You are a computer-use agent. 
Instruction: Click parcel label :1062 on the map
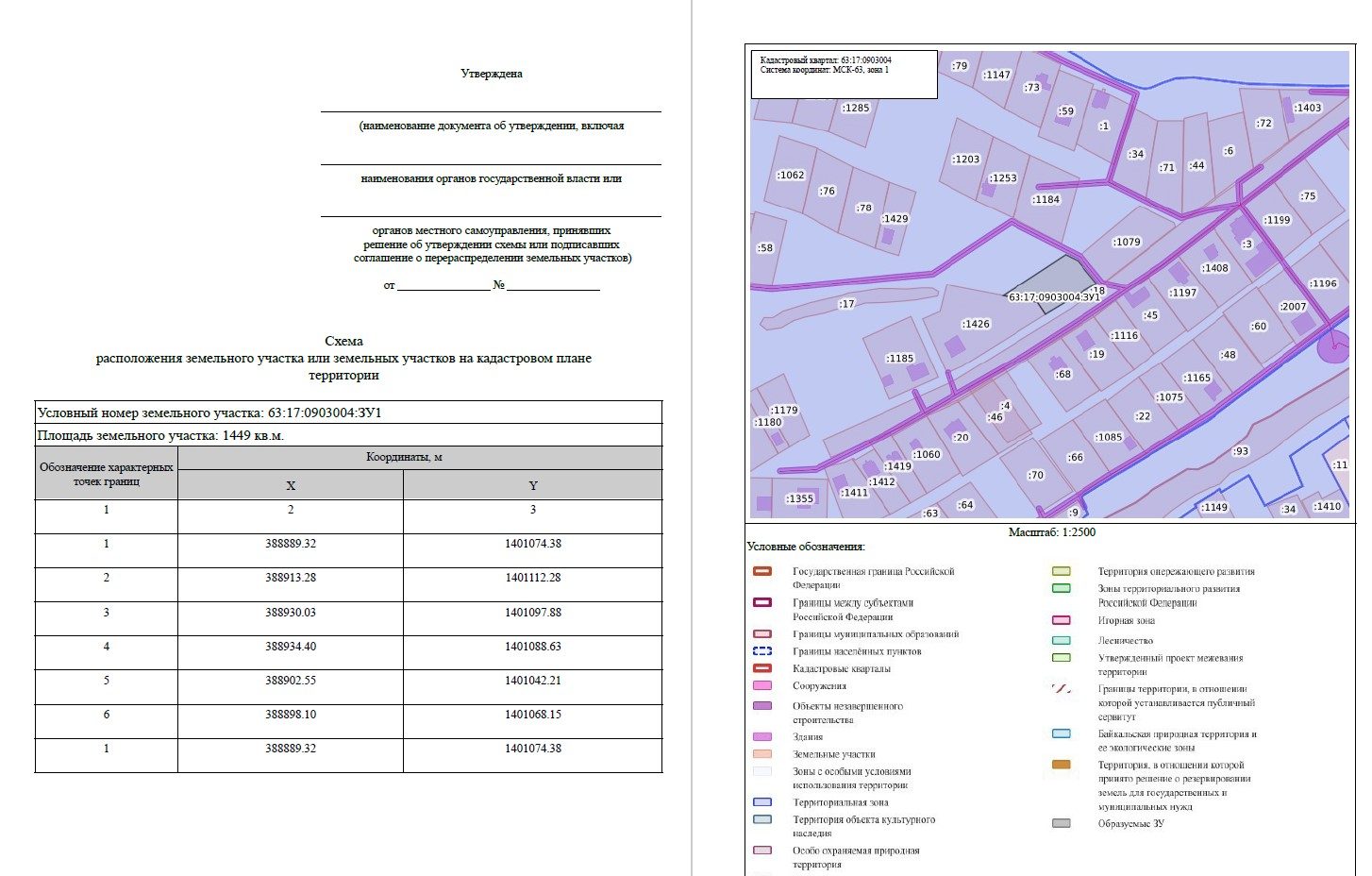tap(790, 175)
